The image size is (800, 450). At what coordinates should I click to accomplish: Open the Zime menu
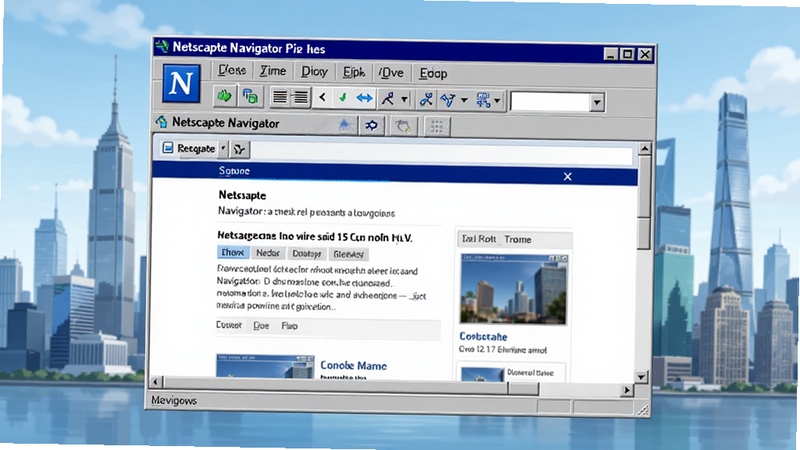(273, 71)
